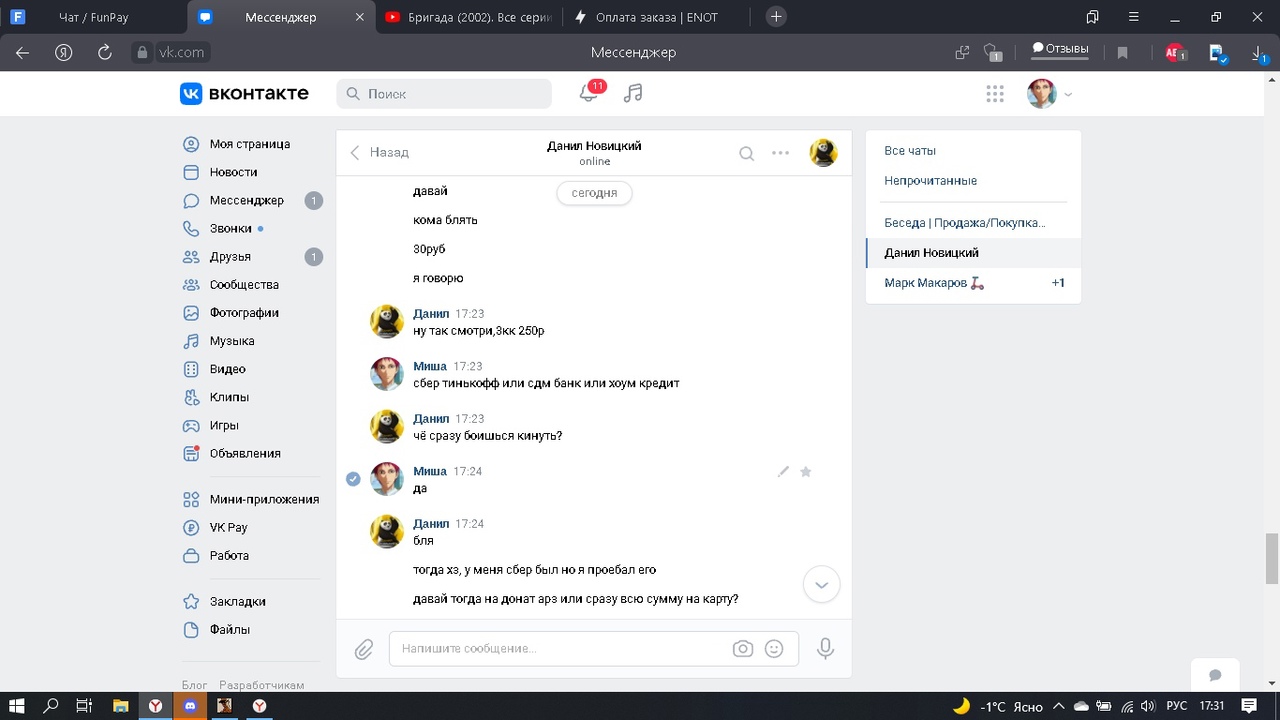Screen dimensions: 1280x720
Task: Search within the conversation with Данил
Action: [x=746, y=153]
